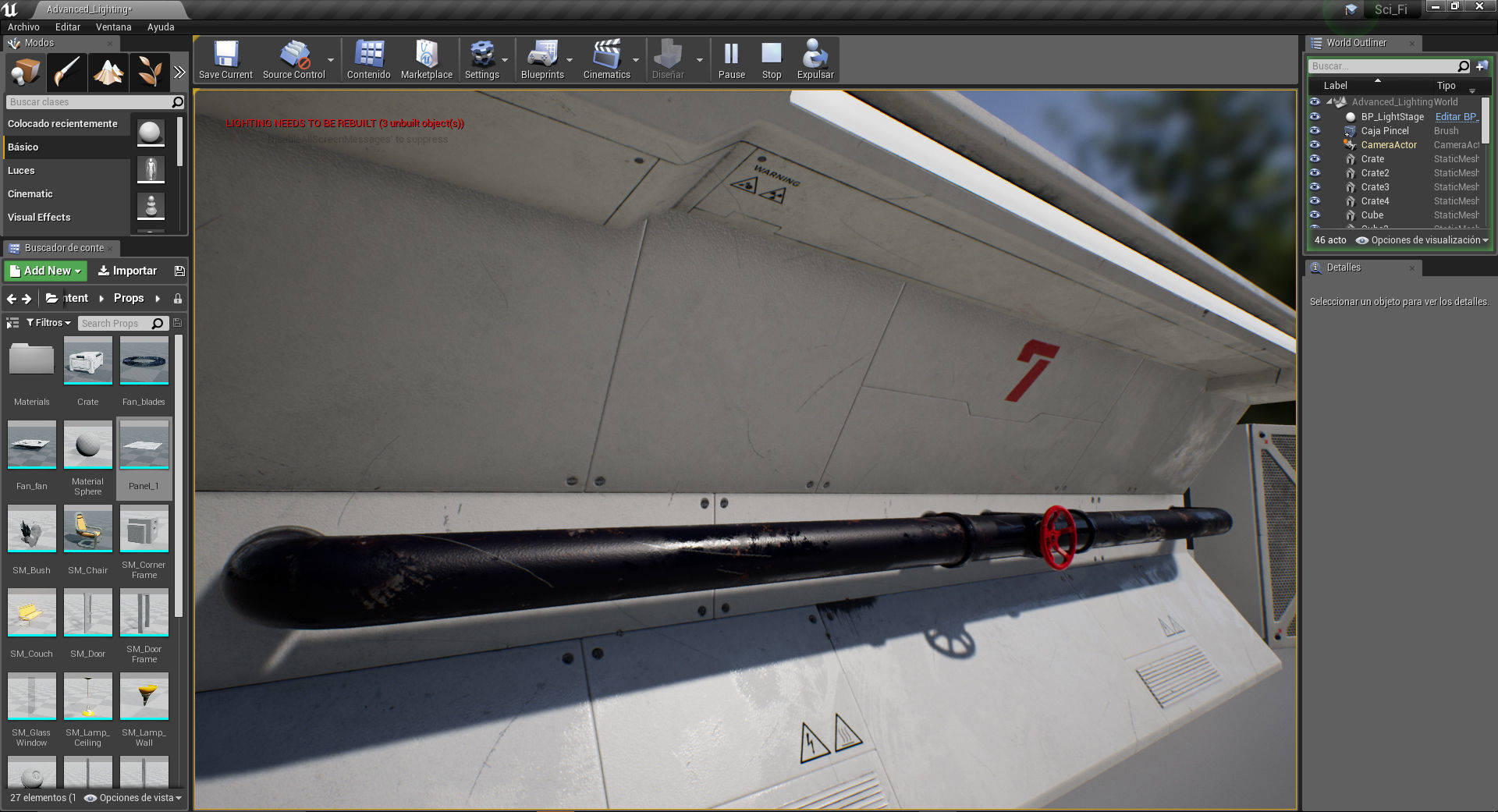This screenshot has height=812, width=1498.
Task: Open Source Control toolbar icon
Action: (x=293, y=60)
